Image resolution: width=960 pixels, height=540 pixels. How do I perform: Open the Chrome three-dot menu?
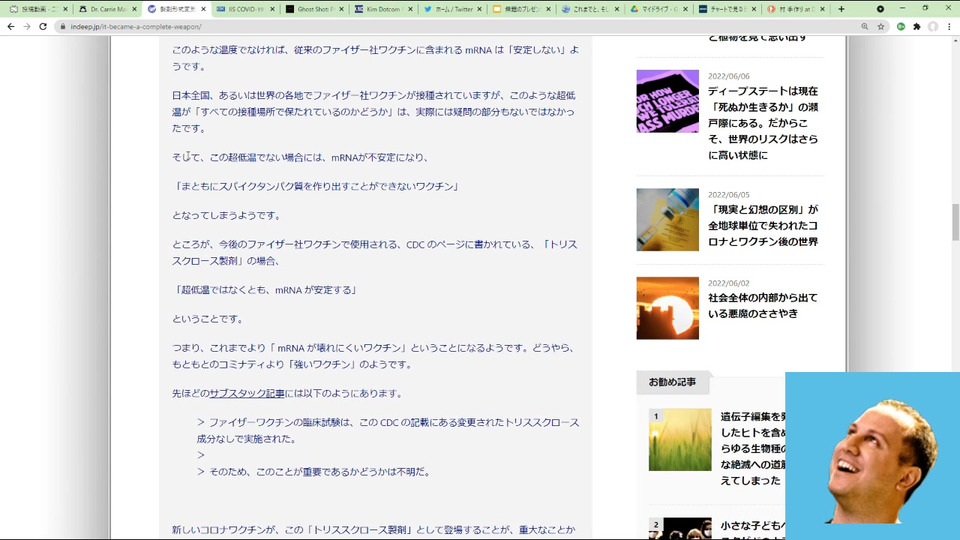(x=949, y=27)
